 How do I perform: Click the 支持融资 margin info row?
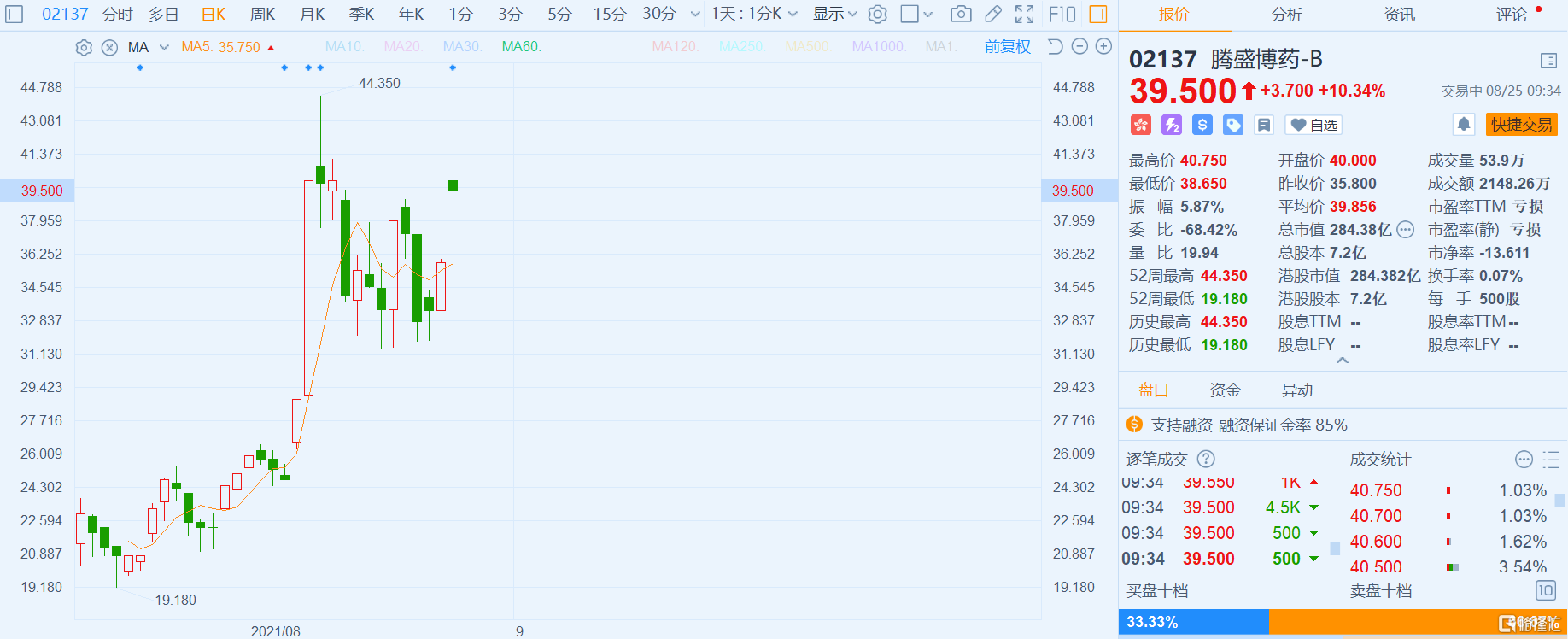point(1343,425)
